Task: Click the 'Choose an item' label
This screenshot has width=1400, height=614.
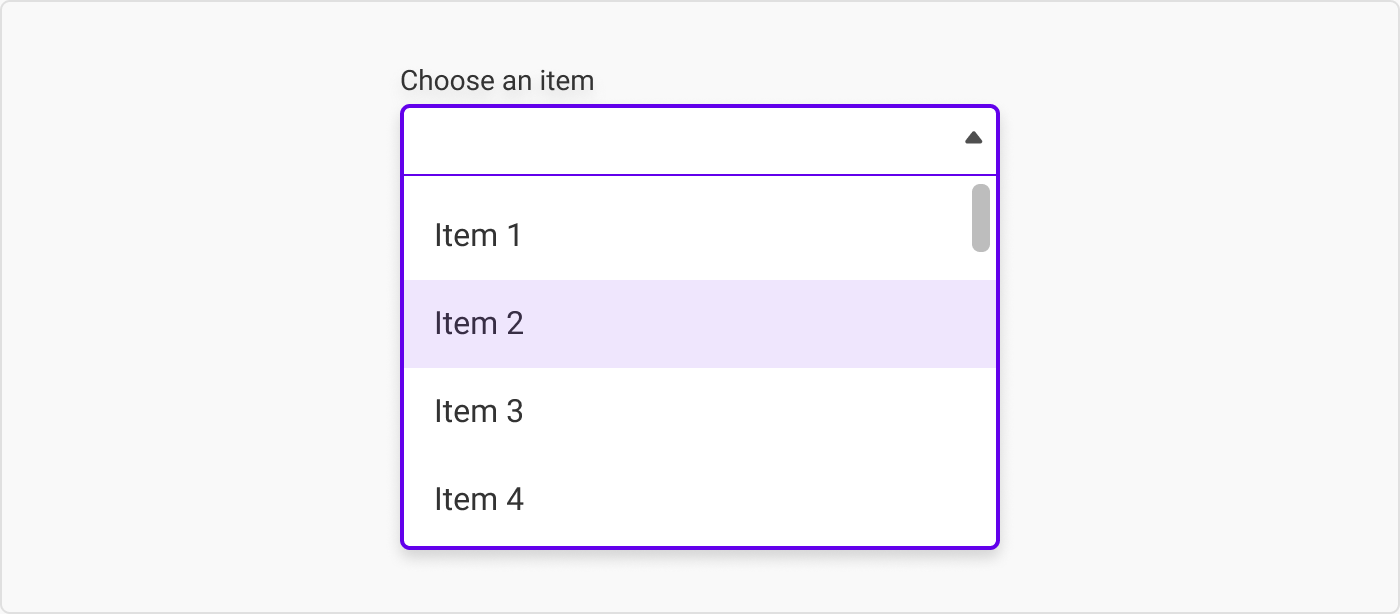Action: tap(497, 80)
